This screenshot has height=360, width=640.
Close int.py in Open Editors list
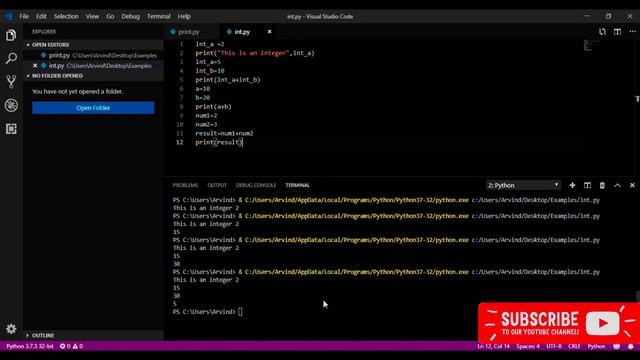35,66
